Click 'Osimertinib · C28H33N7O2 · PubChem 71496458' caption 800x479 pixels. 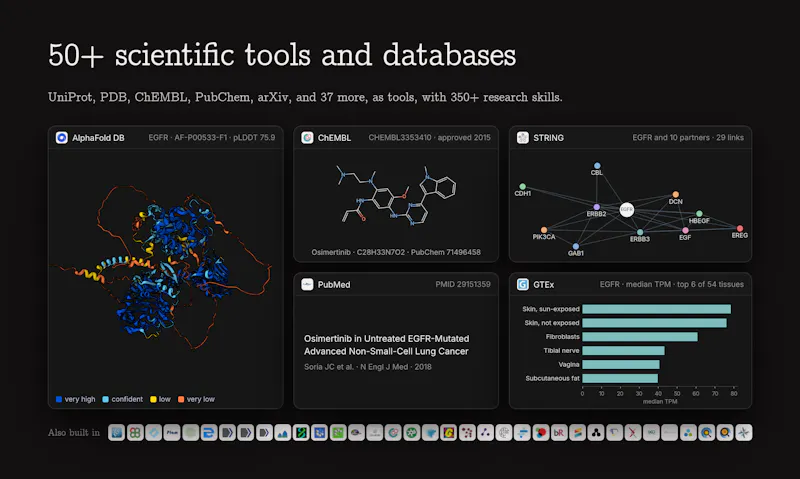coord(396,252)
